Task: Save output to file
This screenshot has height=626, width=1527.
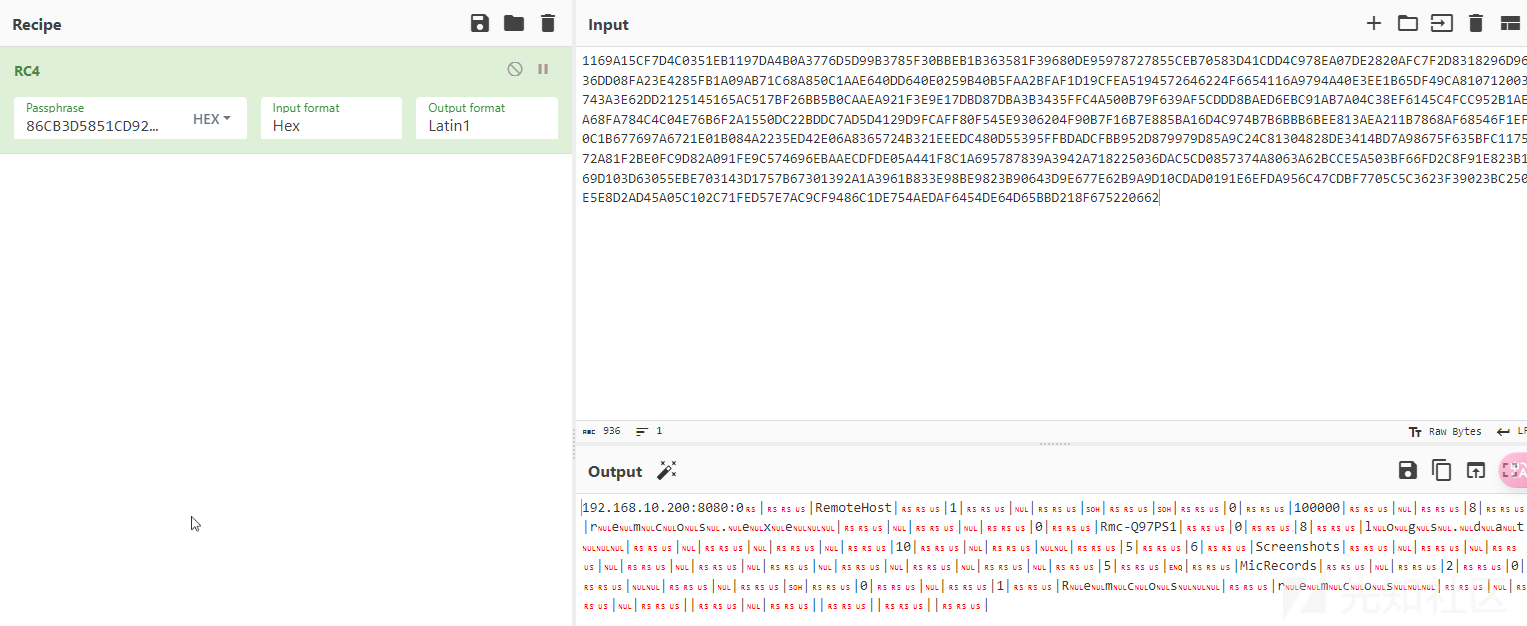Action: [x=1408, y=471]
